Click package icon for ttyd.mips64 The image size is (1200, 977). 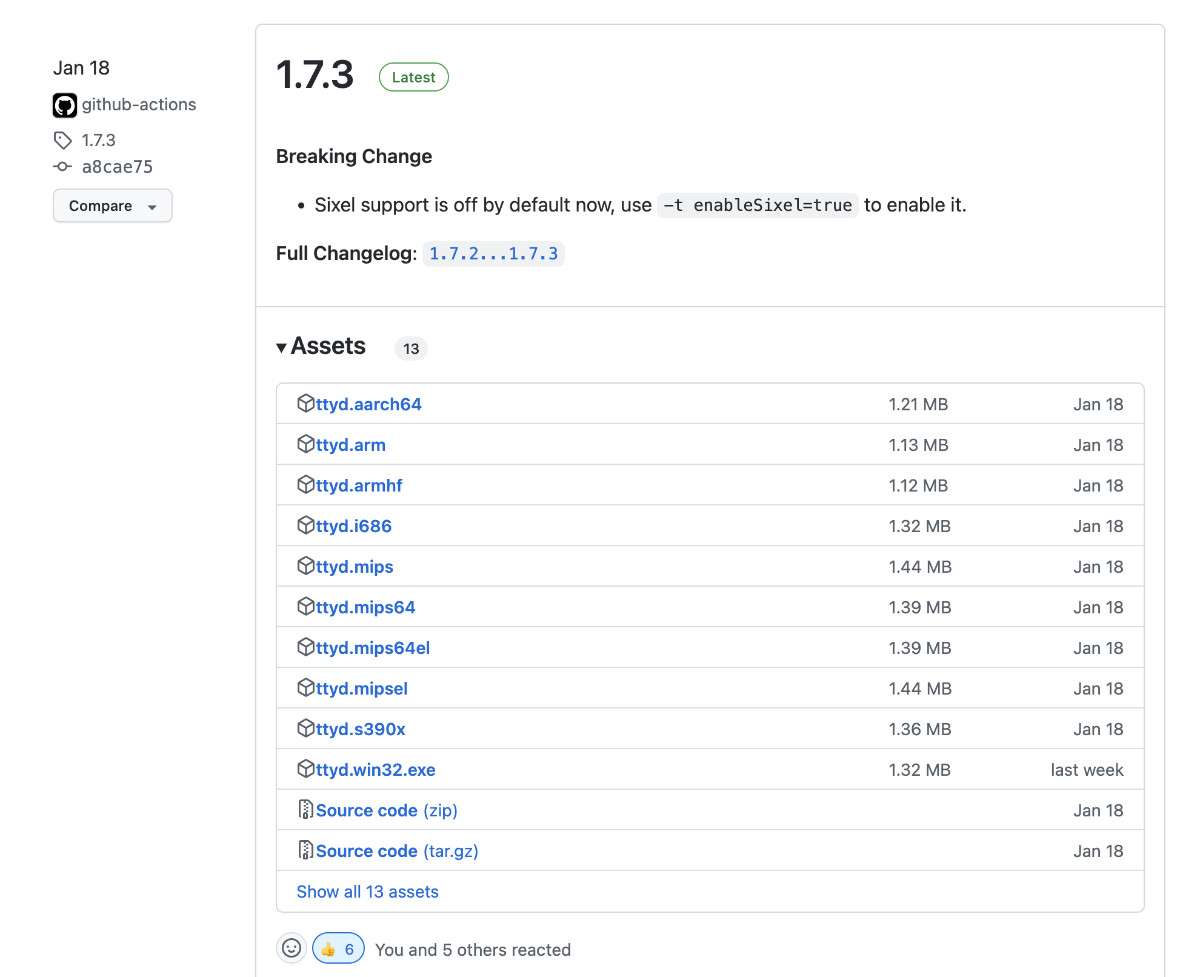(x=306, y=606)
